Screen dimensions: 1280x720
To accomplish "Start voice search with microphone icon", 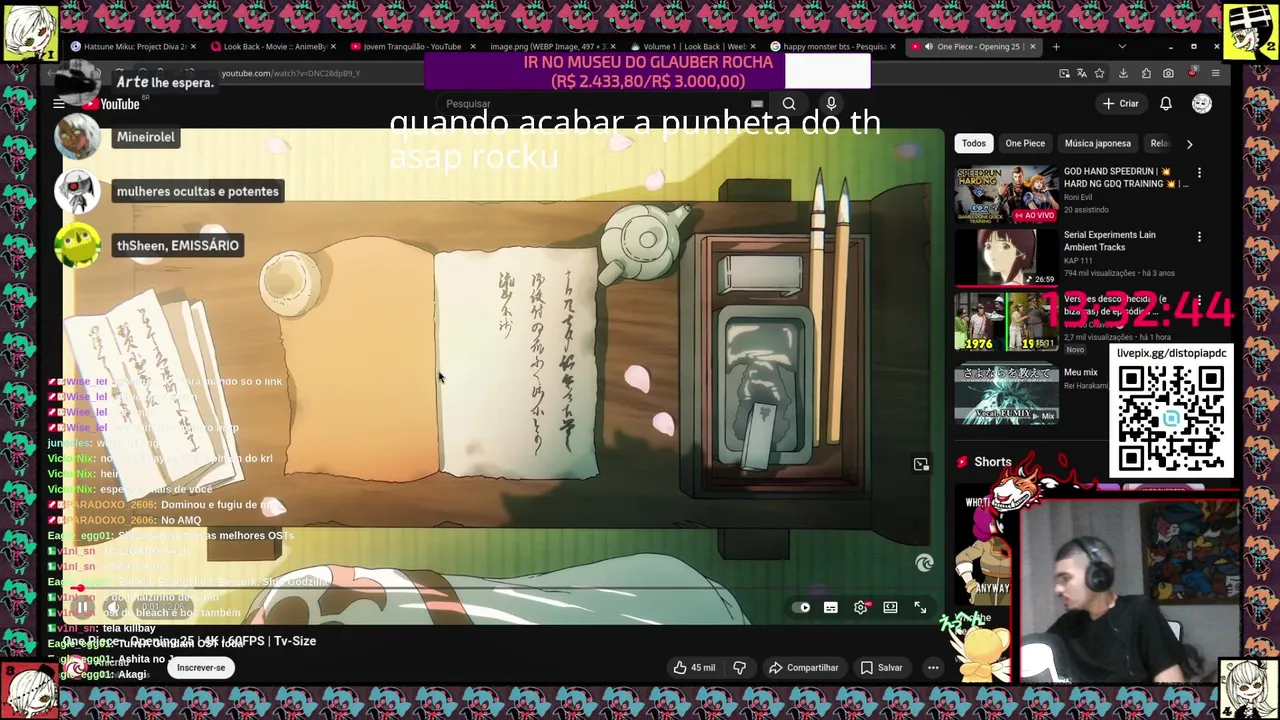I will 831,104.
